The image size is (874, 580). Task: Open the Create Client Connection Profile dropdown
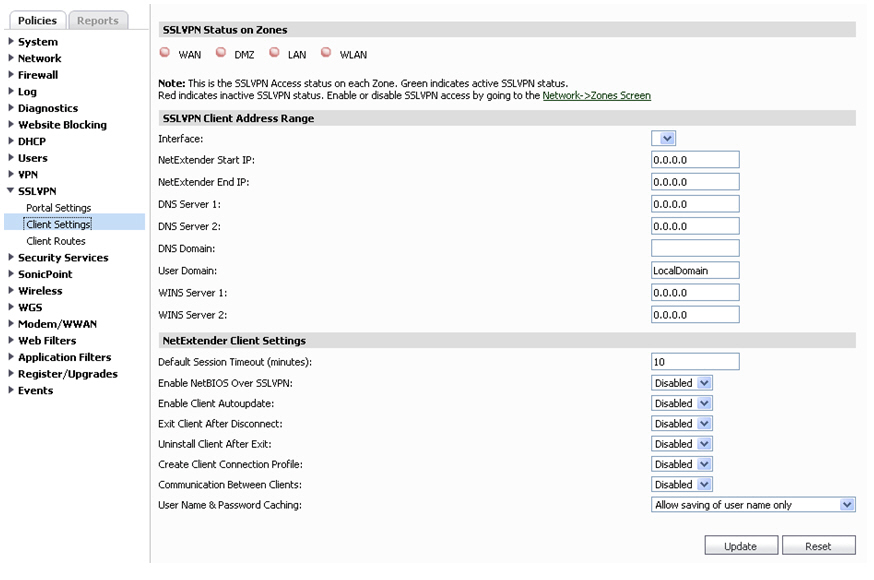pos(682,464)
